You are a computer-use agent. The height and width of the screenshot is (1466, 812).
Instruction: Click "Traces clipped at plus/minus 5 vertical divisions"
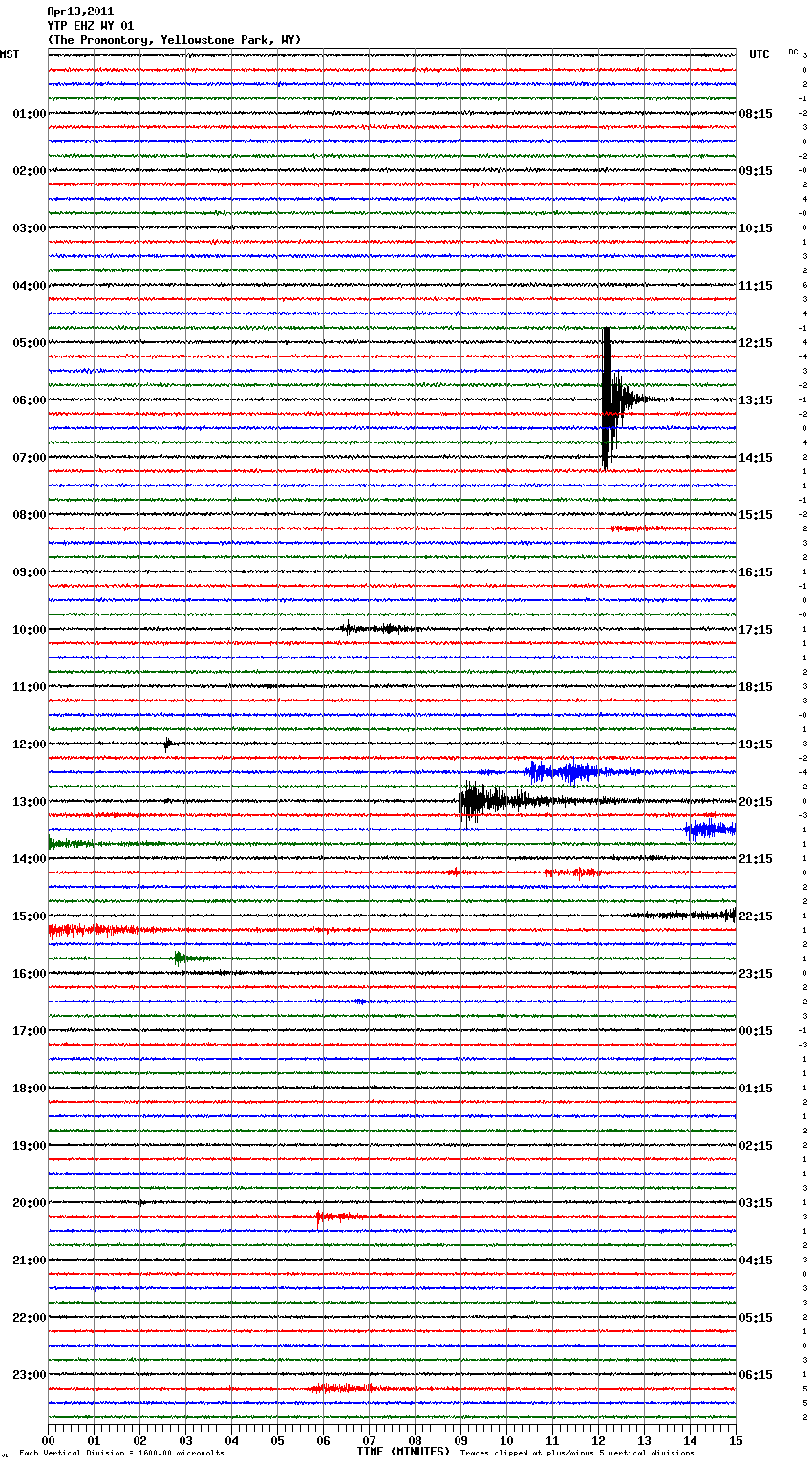577,1454
